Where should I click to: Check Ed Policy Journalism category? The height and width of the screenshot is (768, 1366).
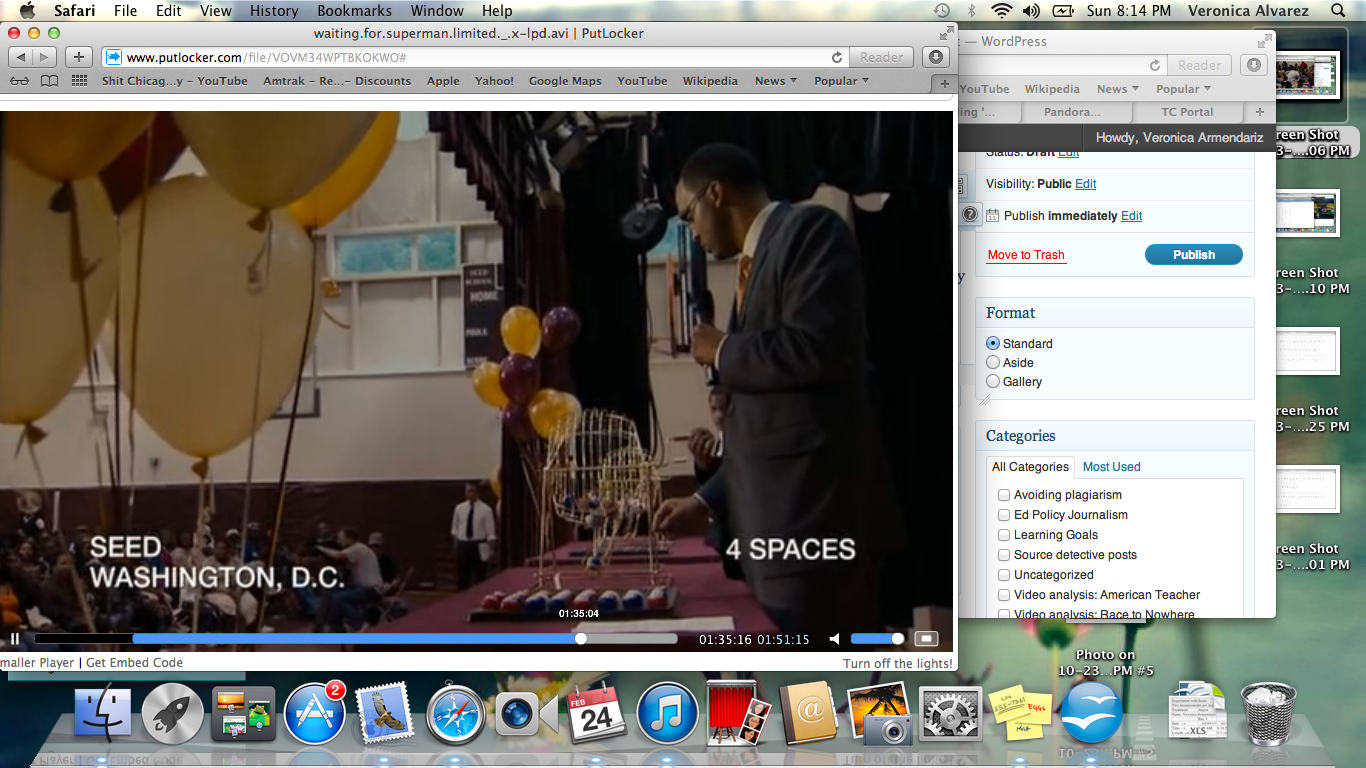tap(1004, 515)
